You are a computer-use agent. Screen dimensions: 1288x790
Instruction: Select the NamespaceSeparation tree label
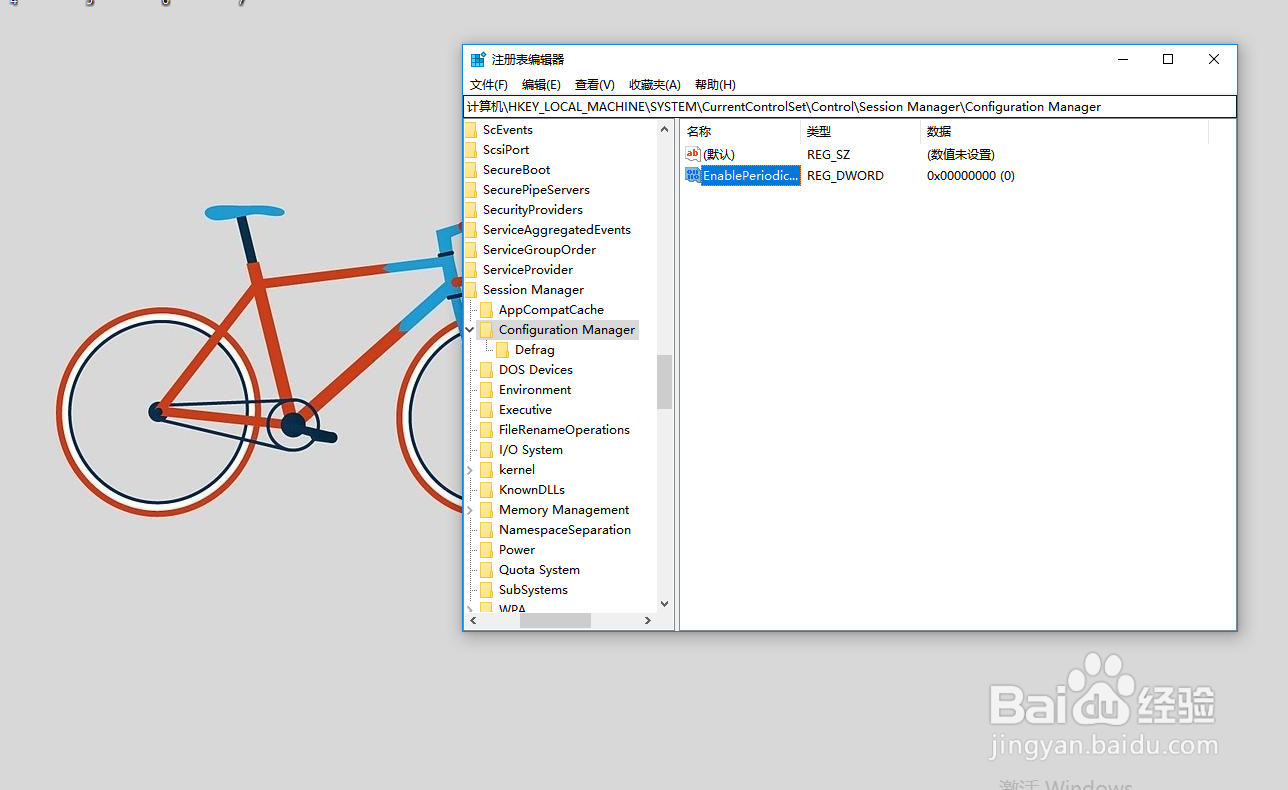point(565,530)
